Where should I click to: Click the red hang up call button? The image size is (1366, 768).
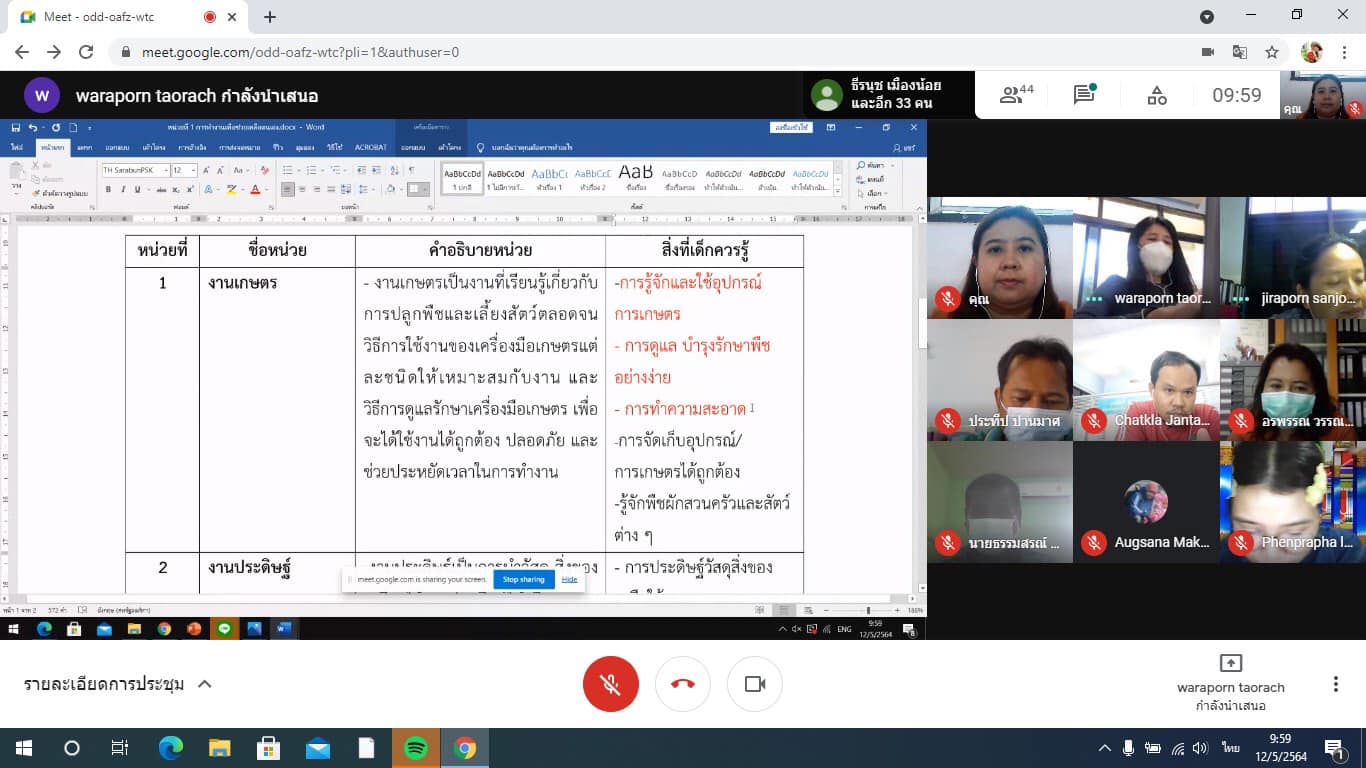pos(683,684)
